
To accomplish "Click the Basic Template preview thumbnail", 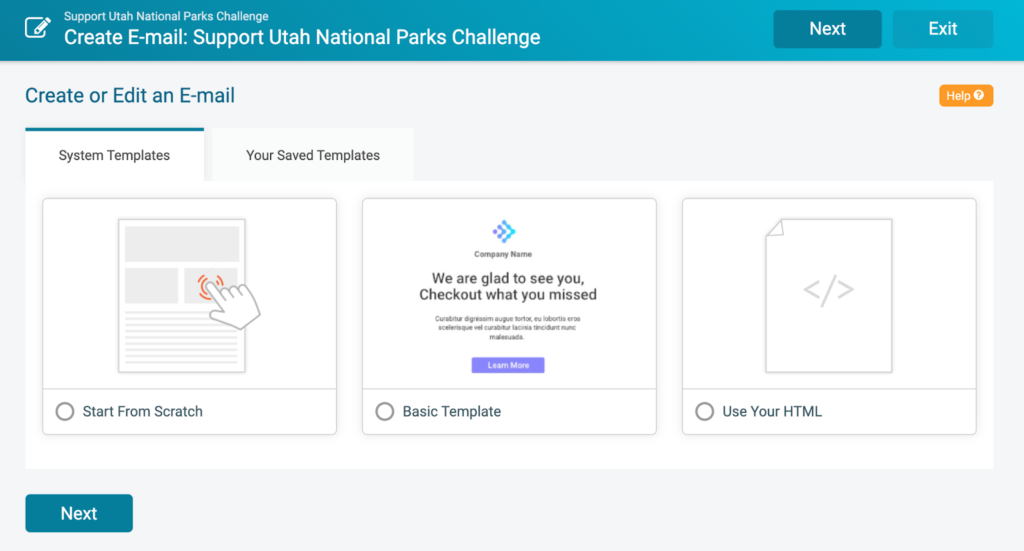I will 509,296.
